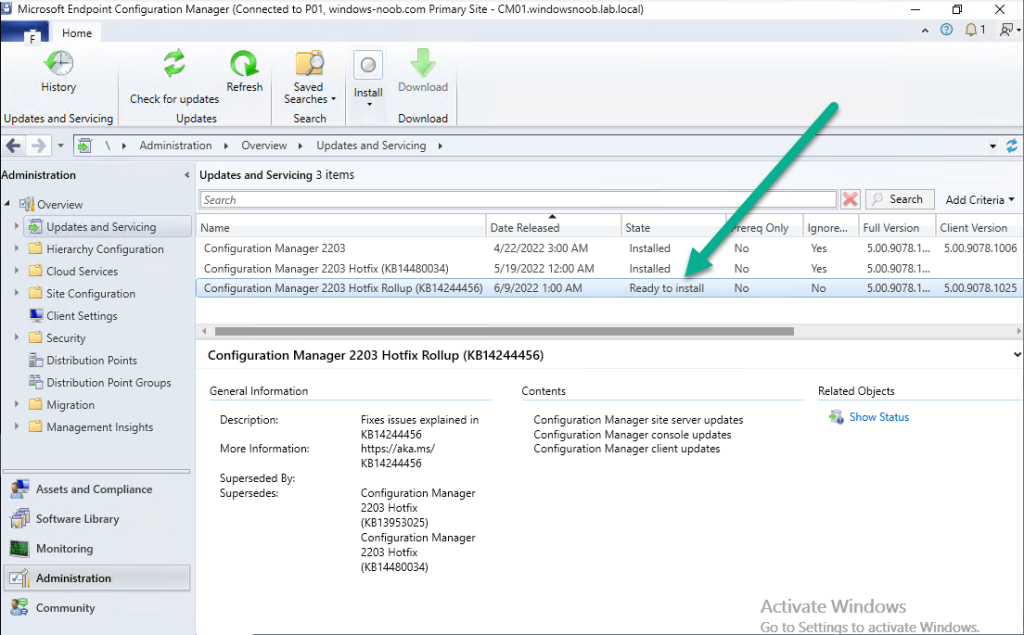Image resolution: width=1024 pixels, height=635 pixels.
Task: Collapse the Administration navigation pane
Action: [187, 175]
